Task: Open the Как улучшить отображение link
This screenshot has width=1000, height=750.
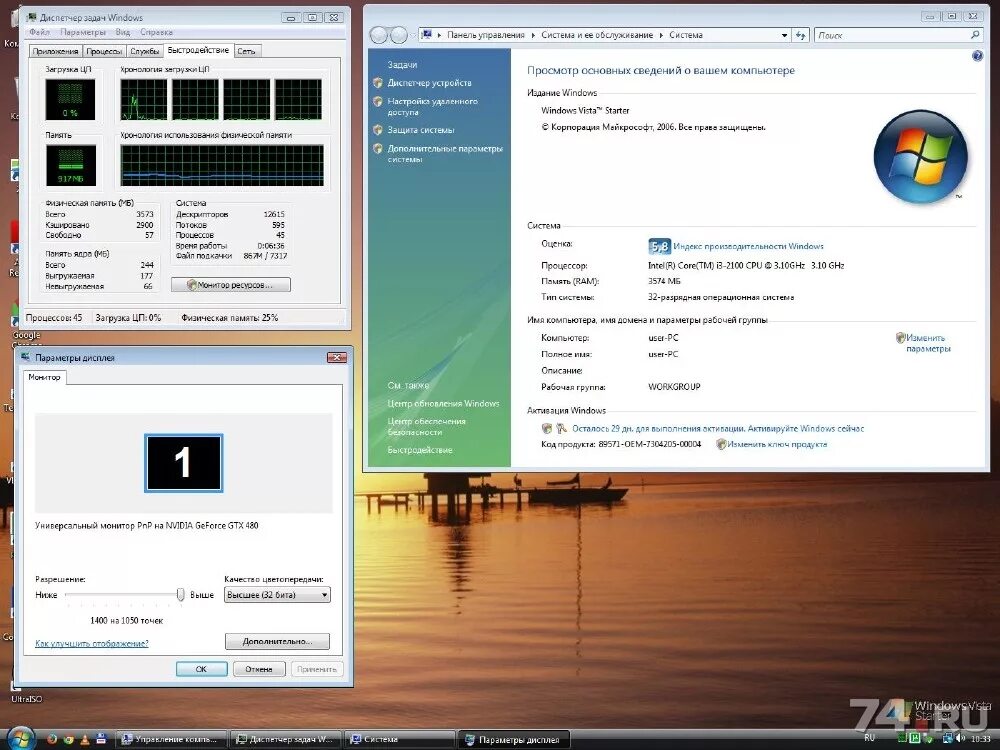Action: click(x=92, y=643)
